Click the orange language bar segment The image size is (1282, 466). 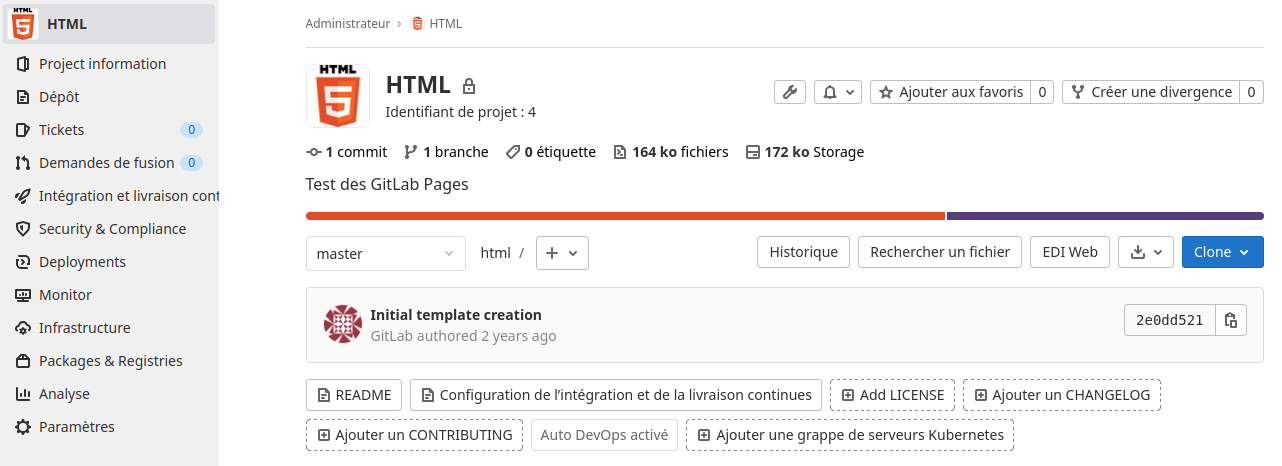tap(625, 216)
